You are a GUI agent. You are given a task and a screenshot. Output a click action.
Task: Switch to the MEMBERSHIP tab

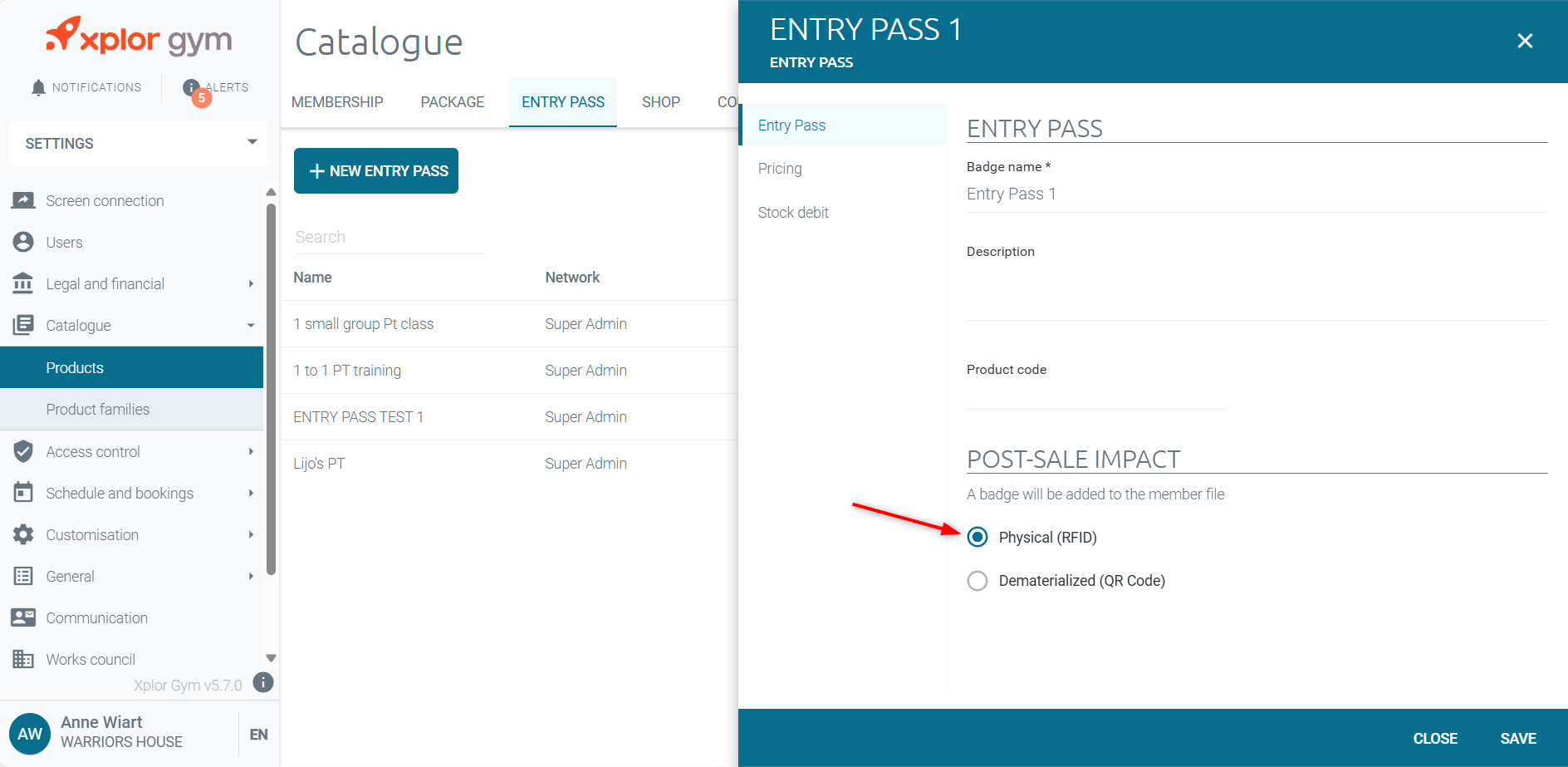tap(337, 102)
